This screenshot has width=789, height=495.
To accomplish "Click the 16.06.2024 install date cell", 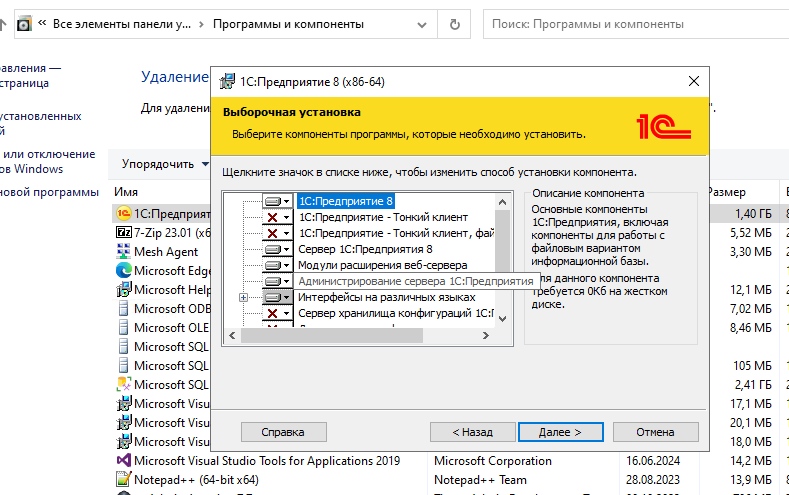I will coord(653,461).
